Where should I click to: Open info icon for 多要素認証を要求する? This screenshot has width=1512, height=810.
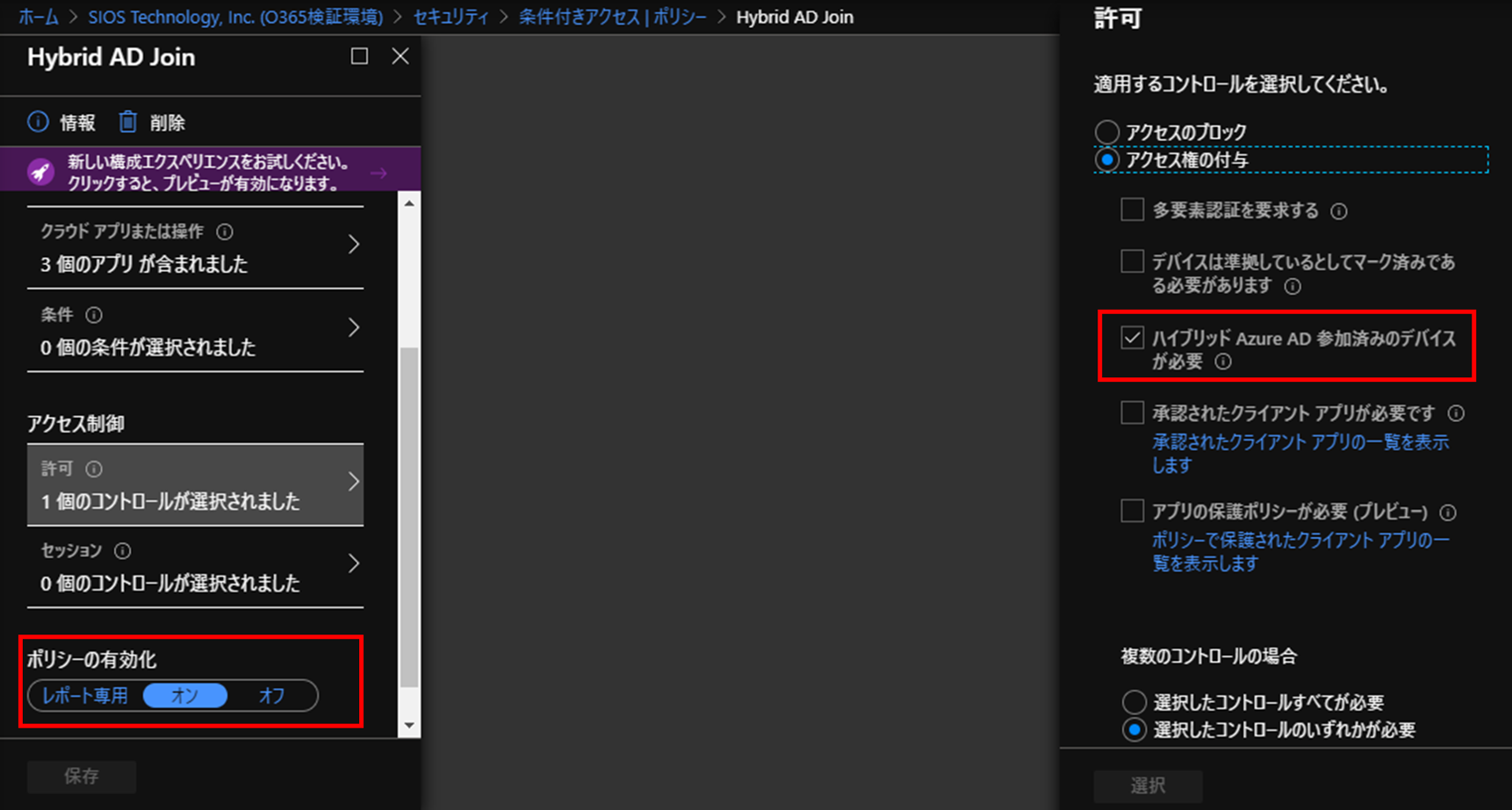tap(1338, 211)
